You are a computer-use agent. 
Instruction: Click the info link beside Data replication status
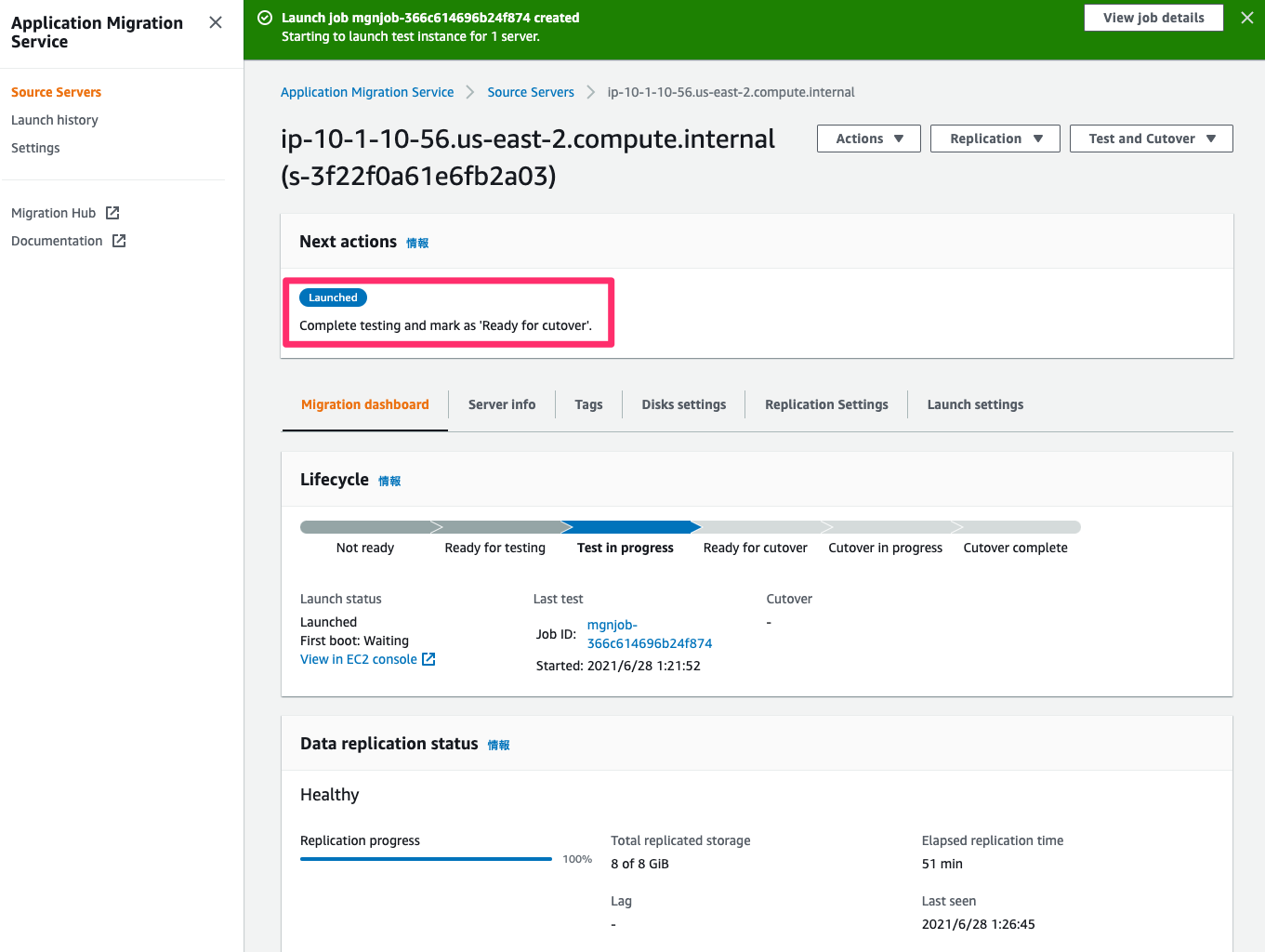[x=498, y=745]
